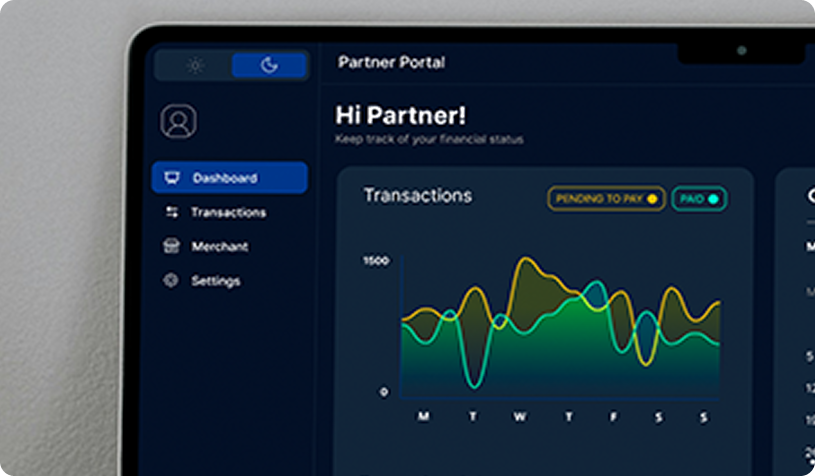Open the Settings page

pos(215,281)
